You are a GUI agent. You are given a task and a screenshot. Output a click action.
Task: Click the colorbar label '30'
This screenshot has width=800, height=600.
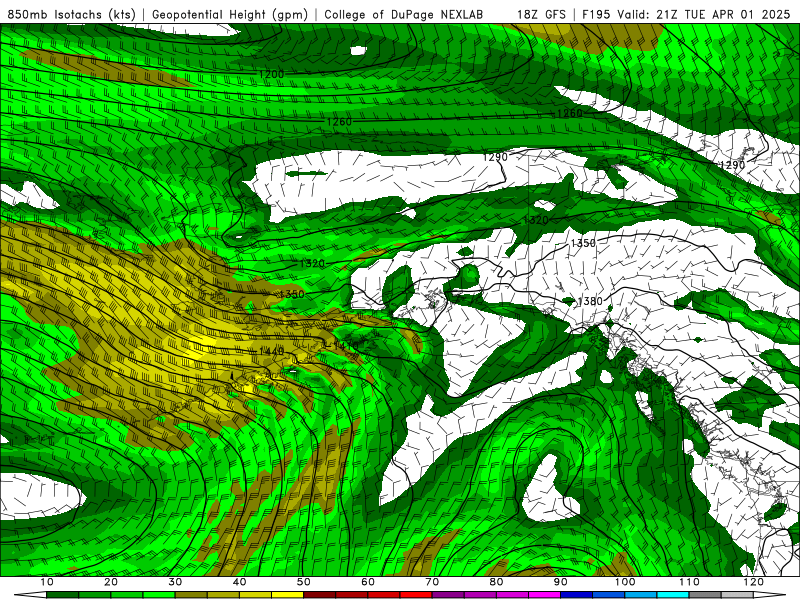tap(175, 582)
